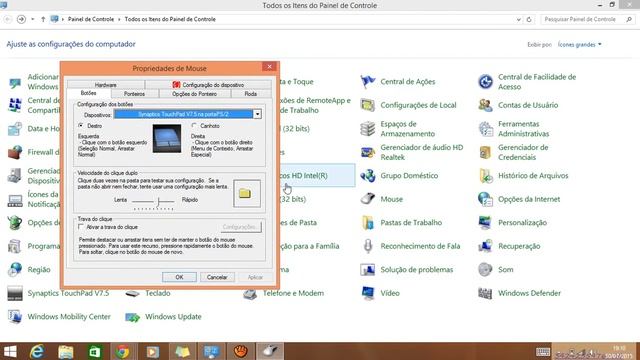Open the Central de Ações icon
640x360 pixels.
(368, 82)
